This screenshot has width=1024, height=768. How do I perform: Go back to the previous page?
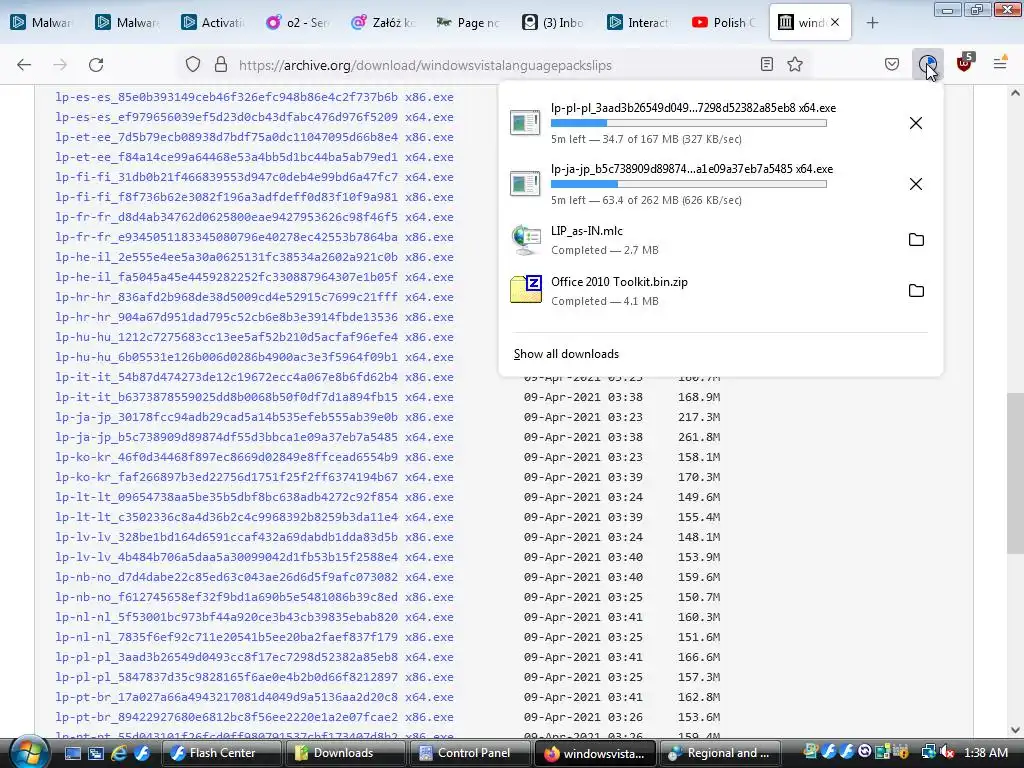click(x=24, y=65)
